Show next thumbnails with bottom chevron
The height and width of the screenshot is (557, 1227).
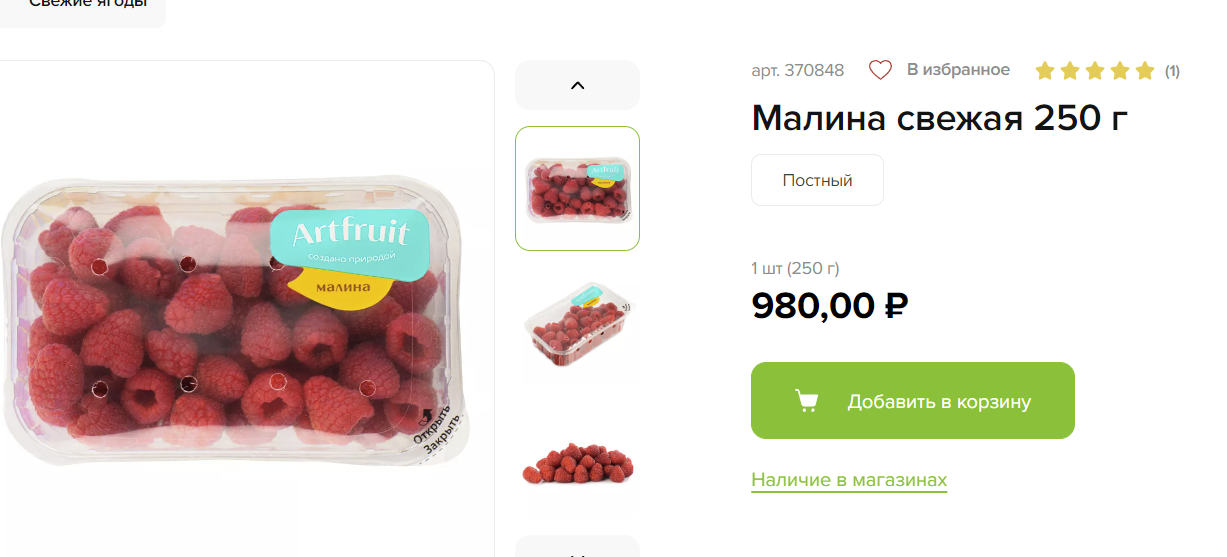577,546
